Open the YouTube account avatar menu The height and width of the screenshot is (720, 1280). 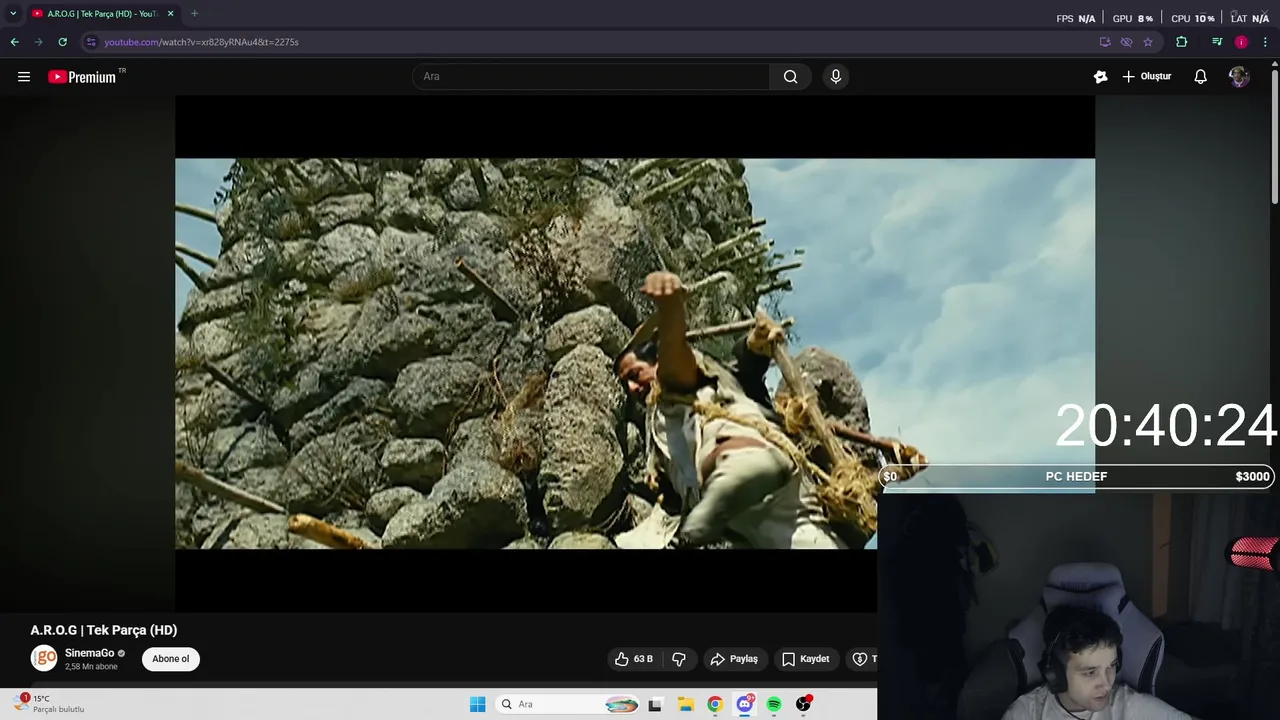[x=1239, y=76]
